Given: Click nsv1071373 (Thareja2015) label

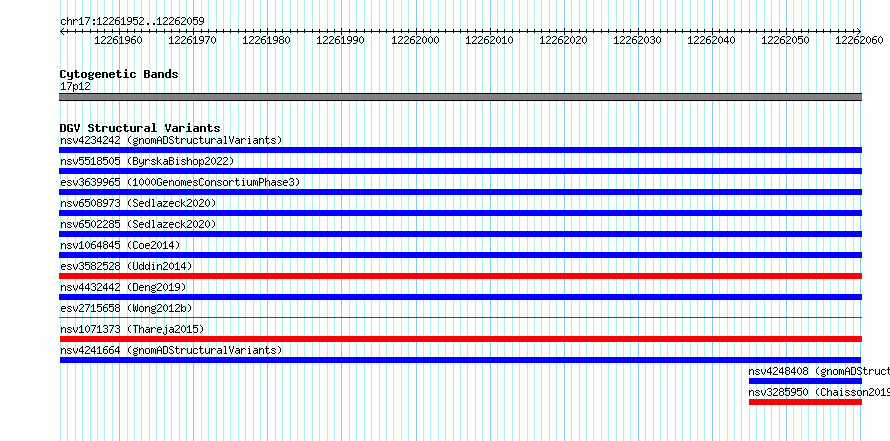Looking at the screenshot, I should [x=132, y=329].
